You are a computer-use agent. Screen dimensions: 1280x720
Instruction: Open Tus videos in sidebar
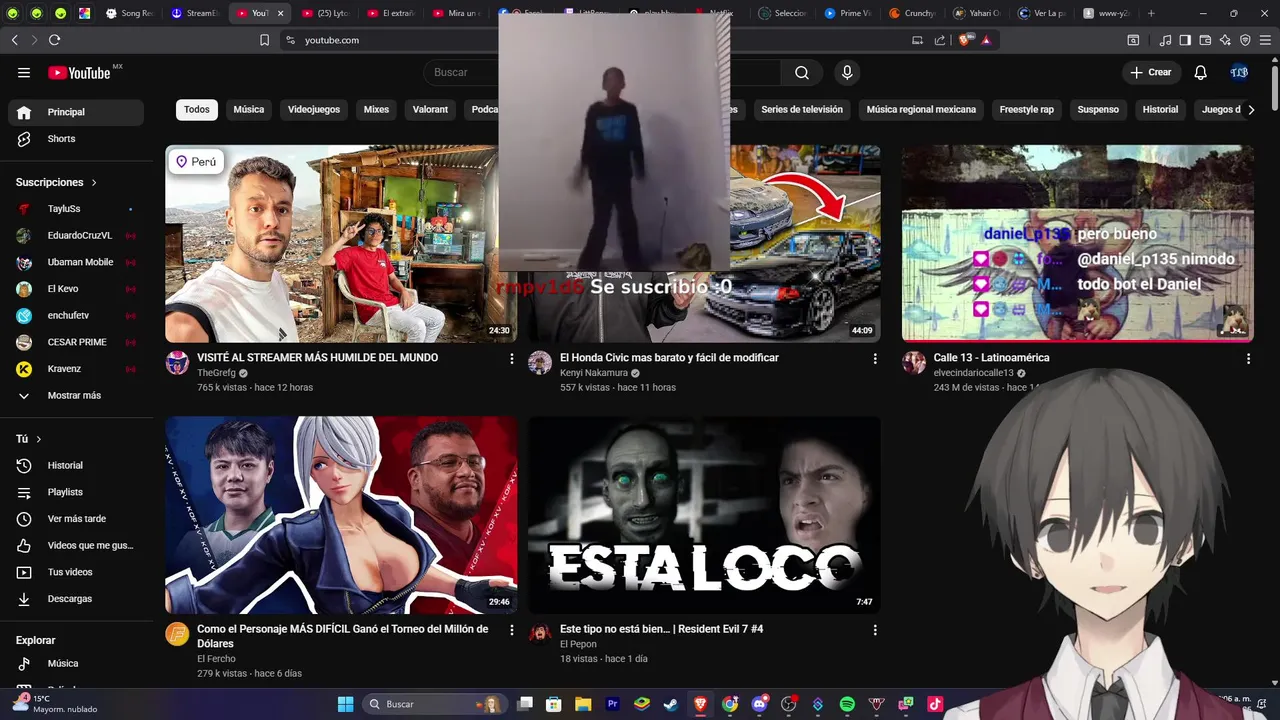click(76, 572)
